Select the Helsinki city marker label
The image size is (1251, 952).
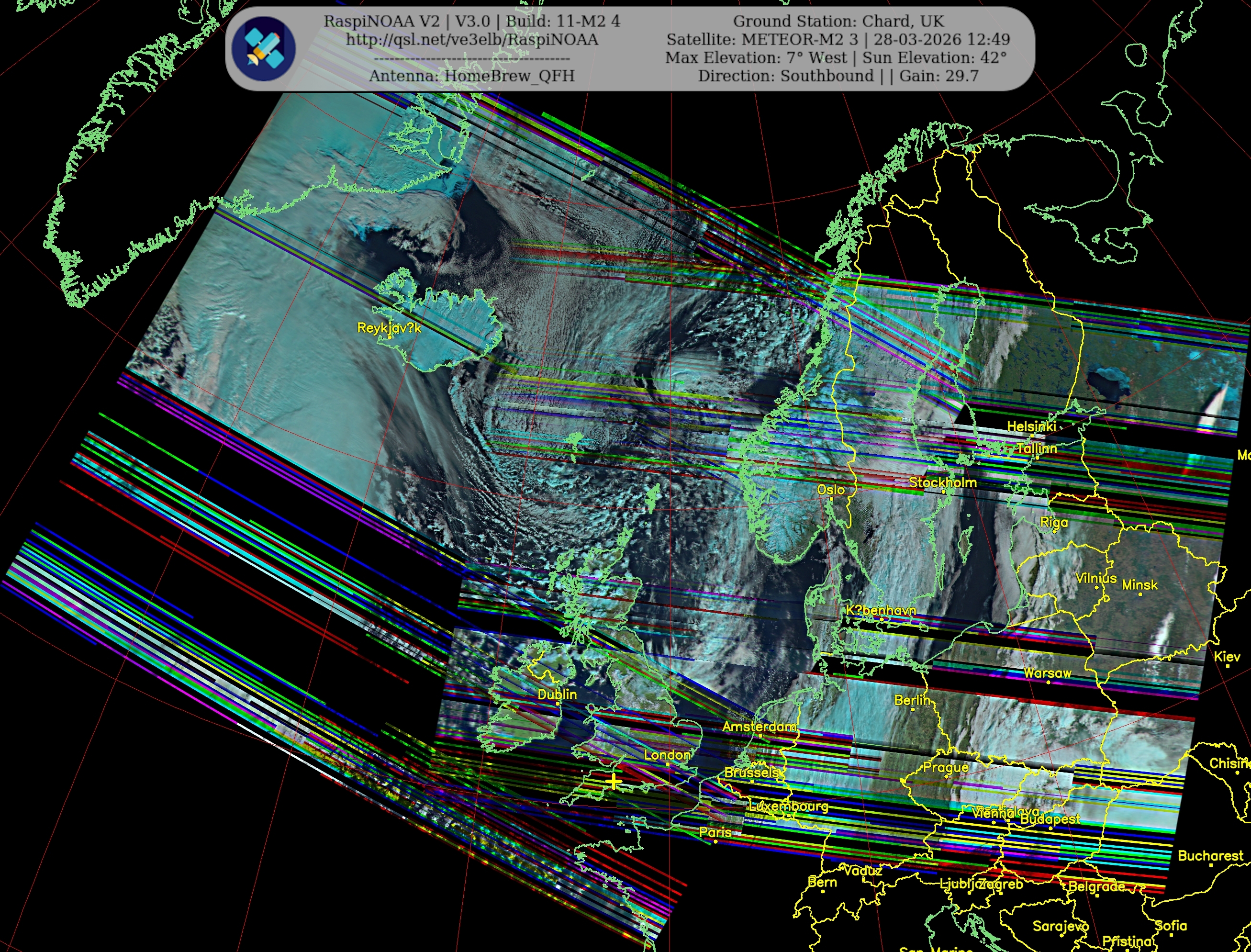click(1031, 426)
